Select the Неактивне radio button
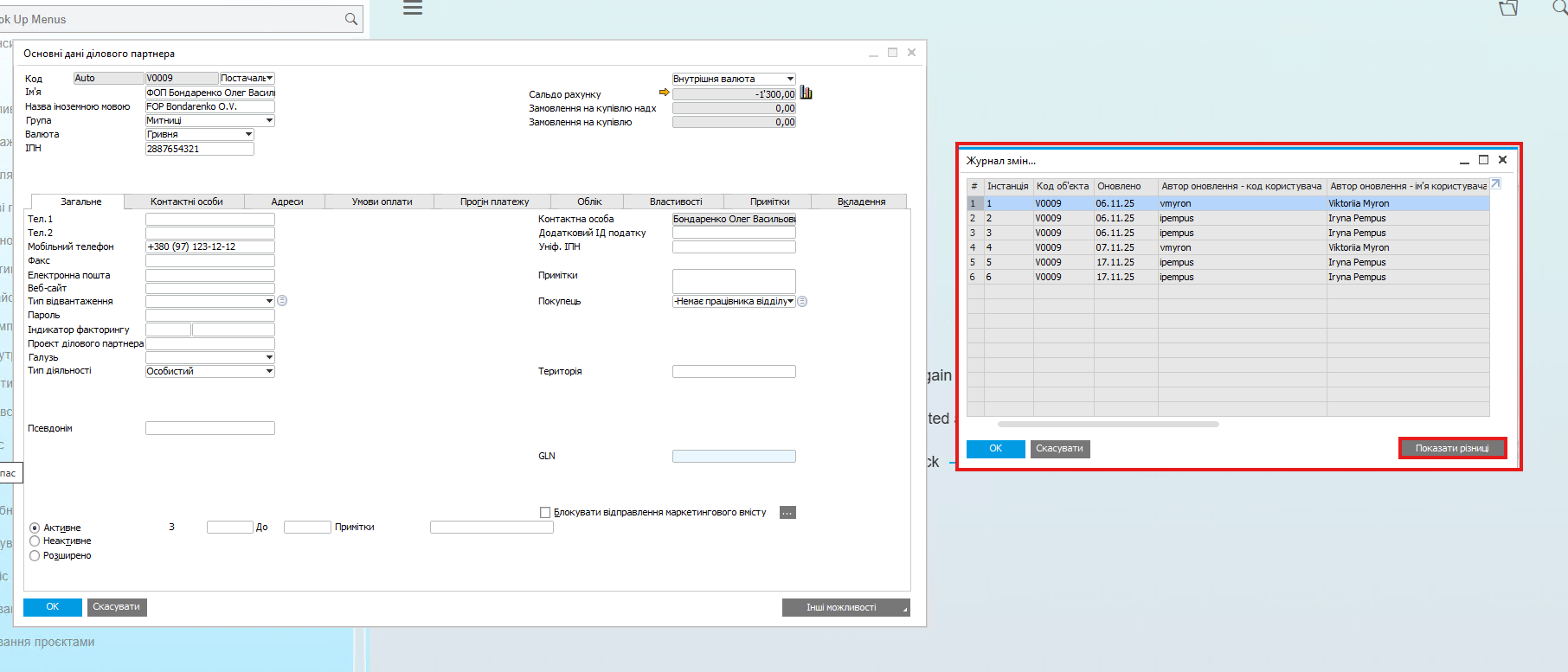The width and height of the screenshot is (1568, 672). click(35, 541)
